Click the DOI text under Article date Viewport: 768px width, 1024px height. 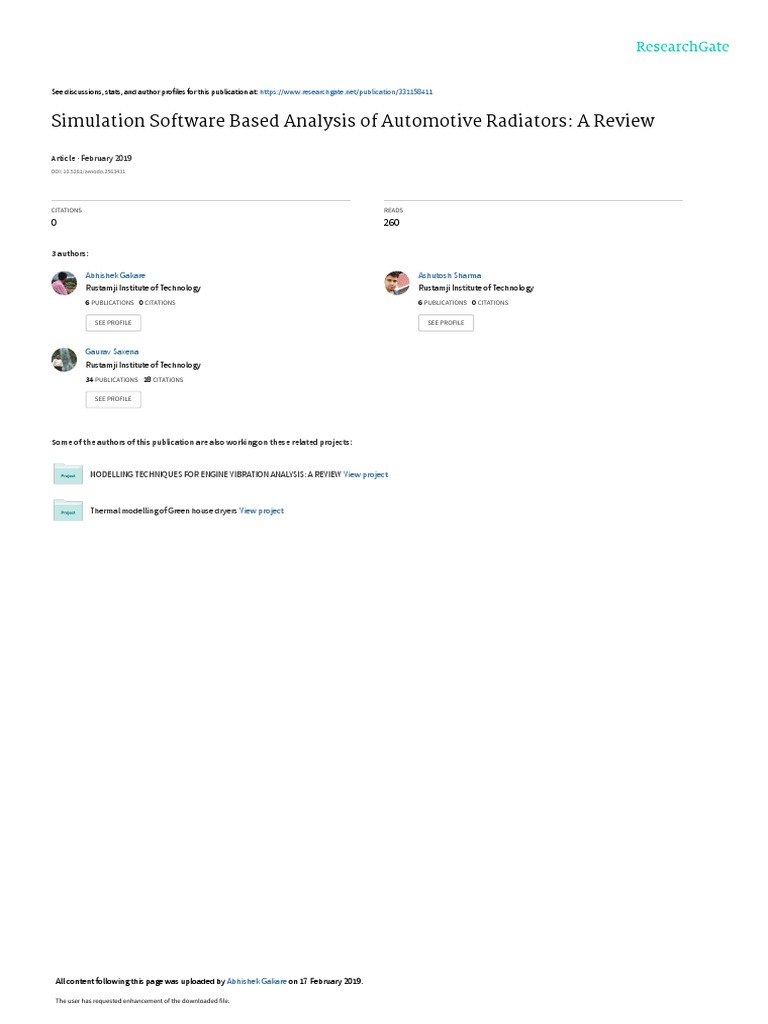tap(88, 172)
